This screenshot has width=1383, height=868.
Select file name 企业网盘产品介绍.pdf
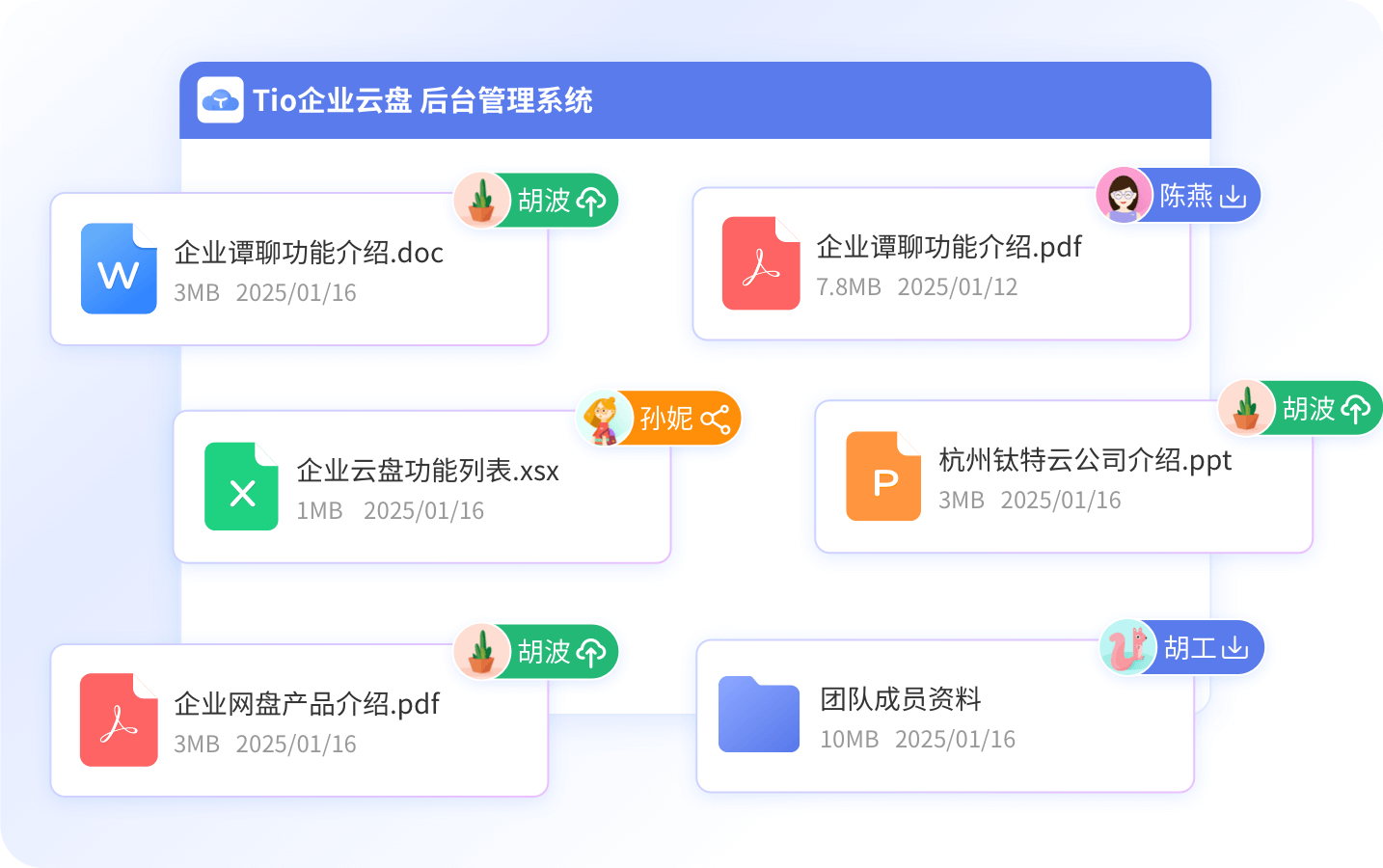(307, 704)
